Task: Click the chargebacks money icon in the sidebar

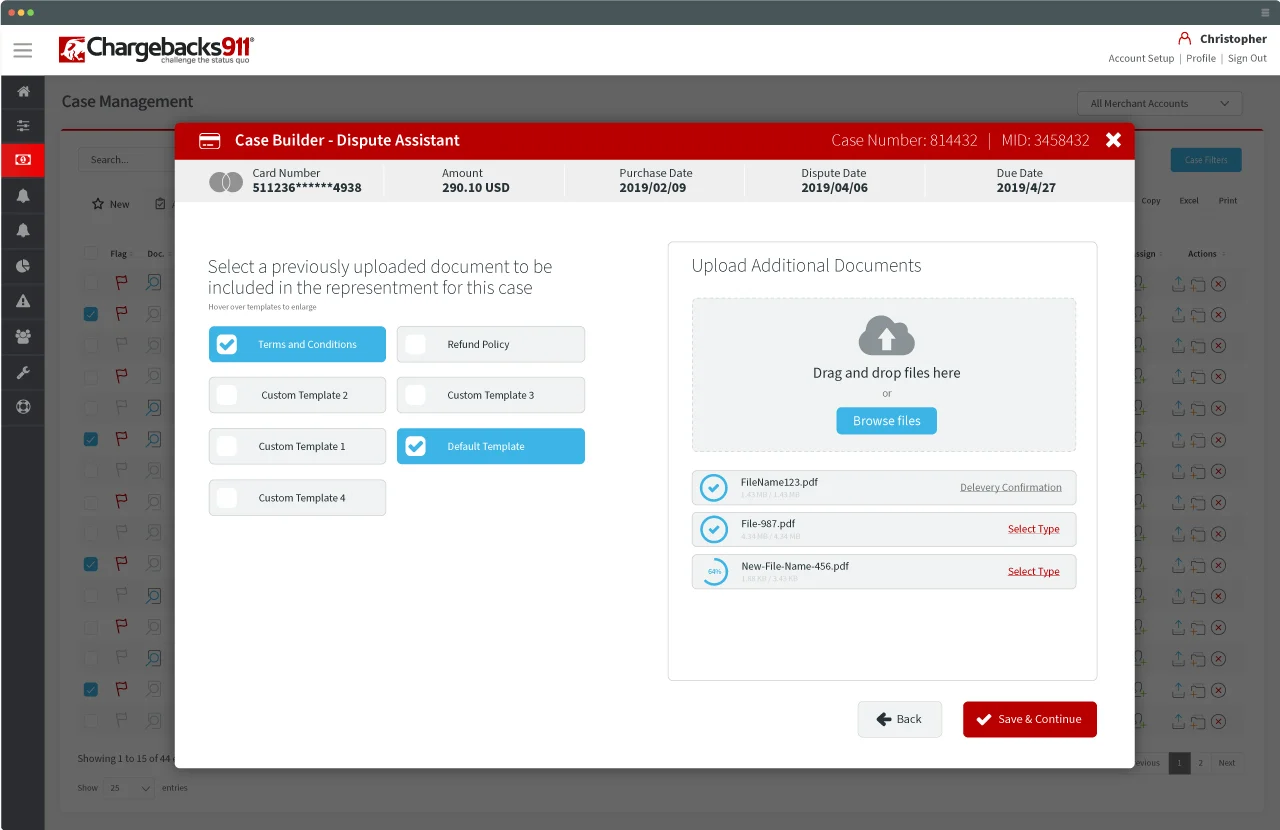Action: pyautogui.click(x=23, y=160)
